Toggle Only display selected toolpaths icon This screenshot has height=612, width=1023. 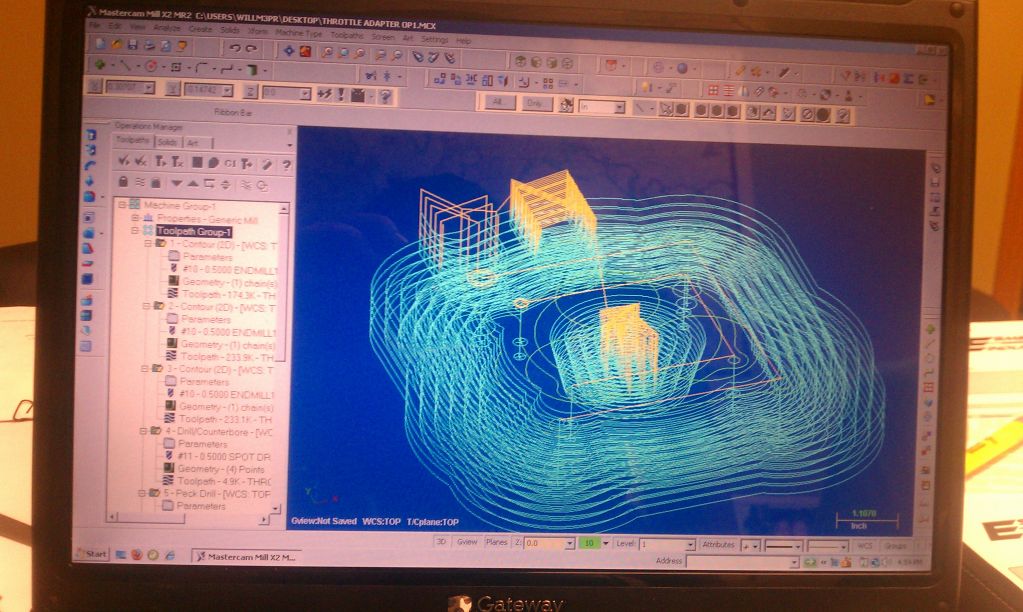pos(245,185)
